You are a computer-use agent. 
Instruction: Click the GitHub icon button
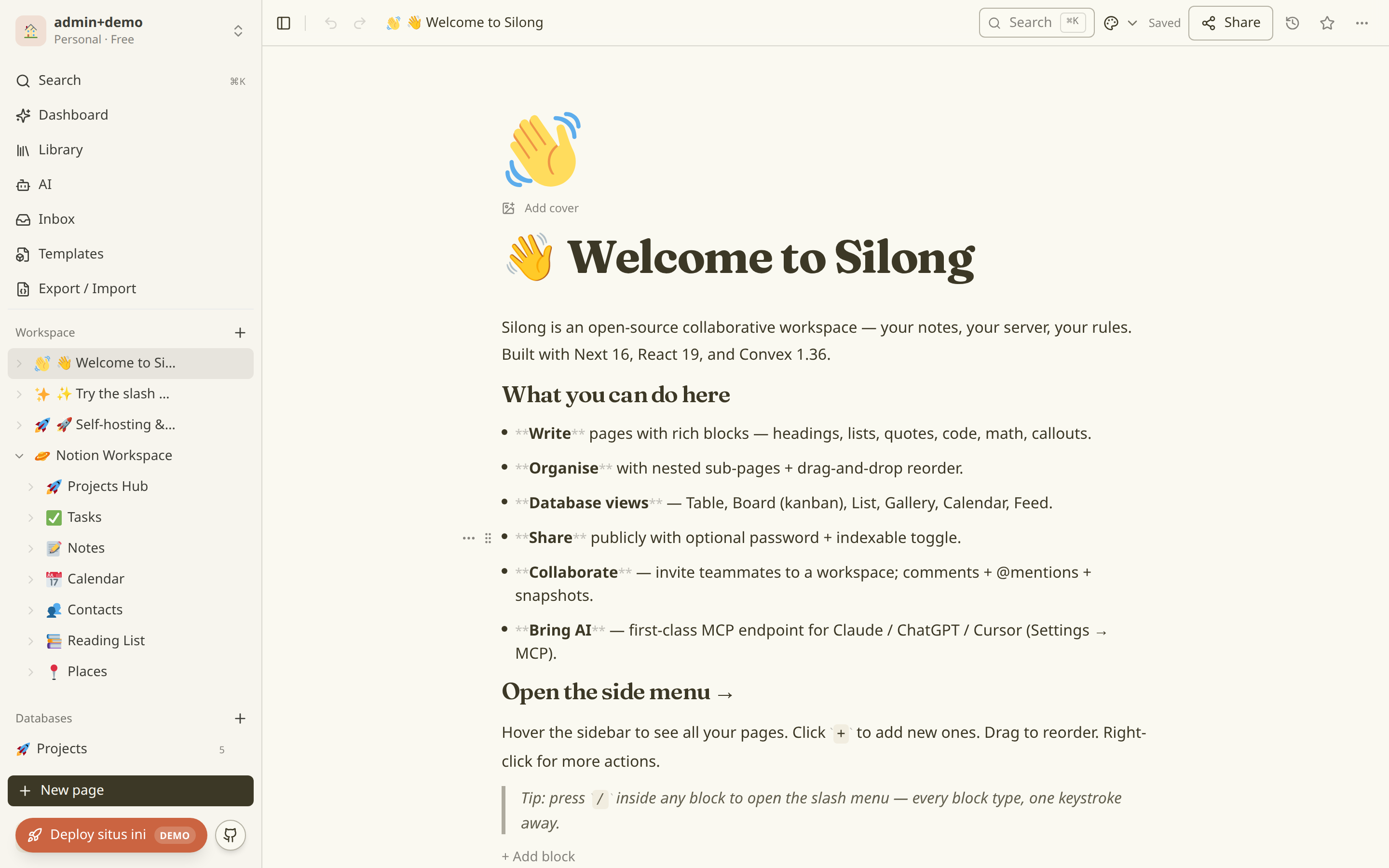[230, 835]
